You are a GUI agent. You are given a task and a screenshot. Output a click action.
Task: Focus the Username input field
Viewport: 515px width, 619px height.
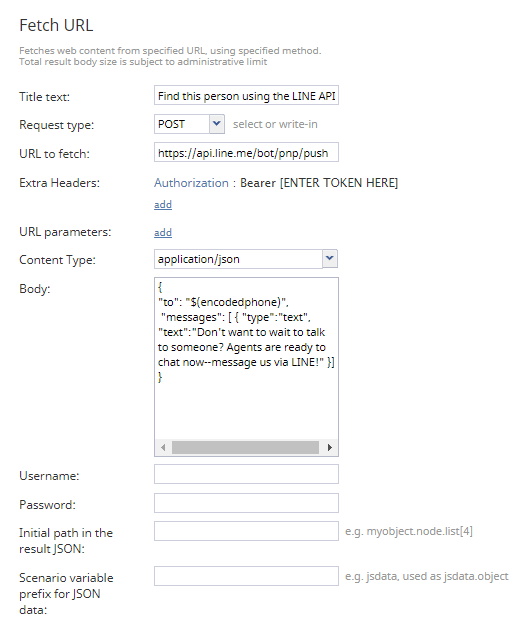(x=246, y=474)
